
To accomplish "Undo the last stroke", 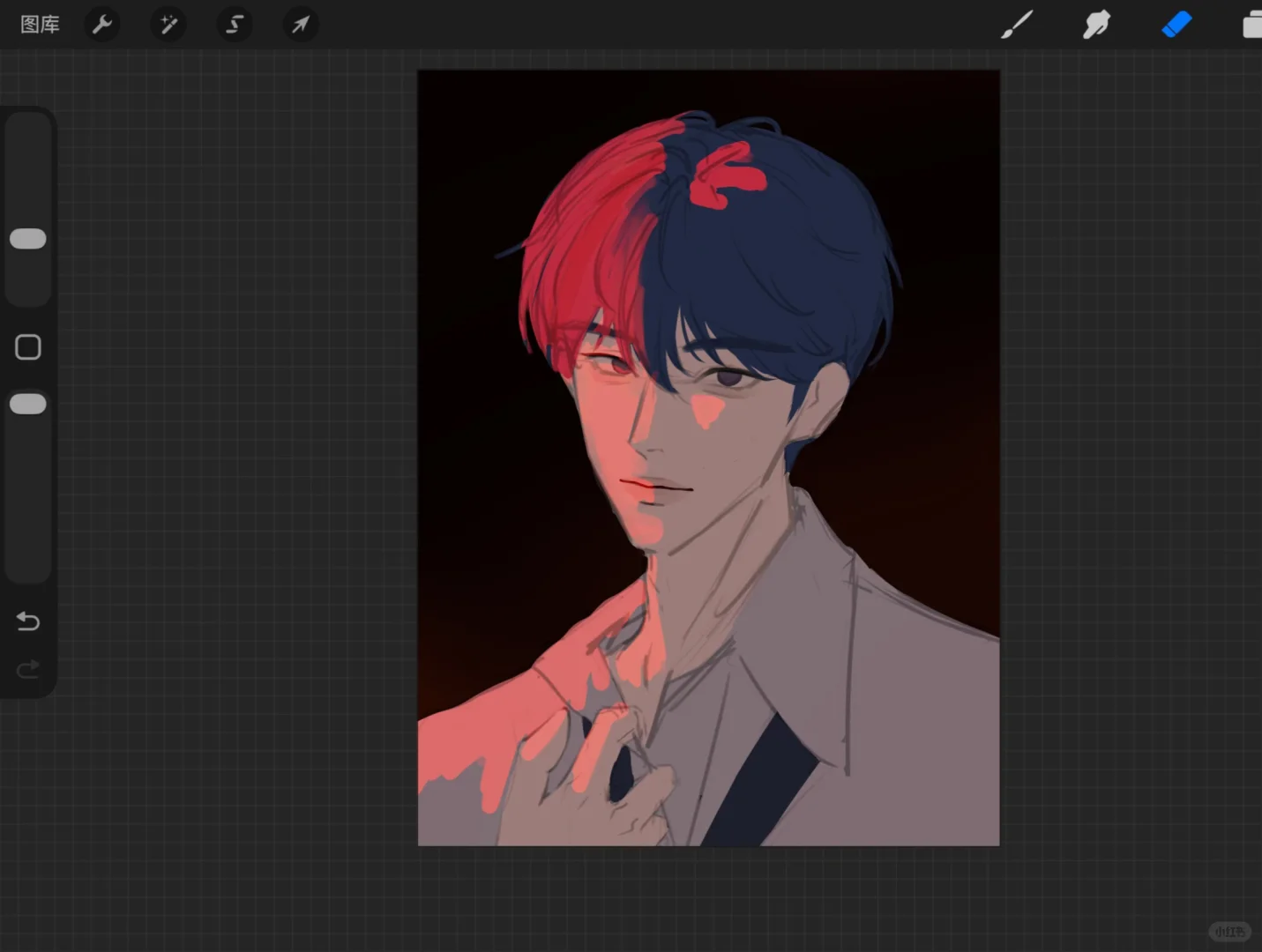I will click(28, 621).
